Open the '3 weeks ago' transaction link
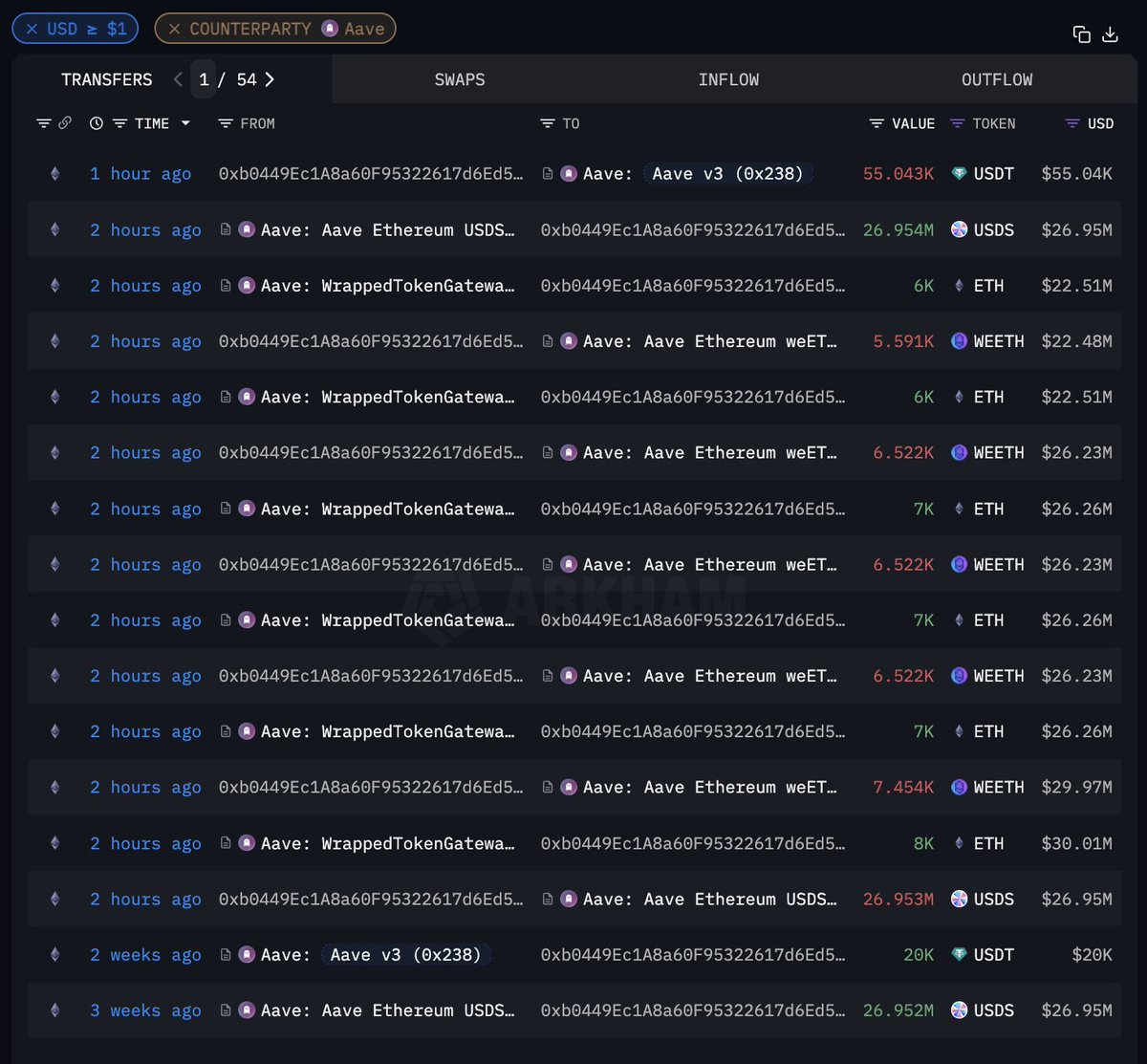The width and height of the screenshot is (1147, 1064). (145, 1010)
